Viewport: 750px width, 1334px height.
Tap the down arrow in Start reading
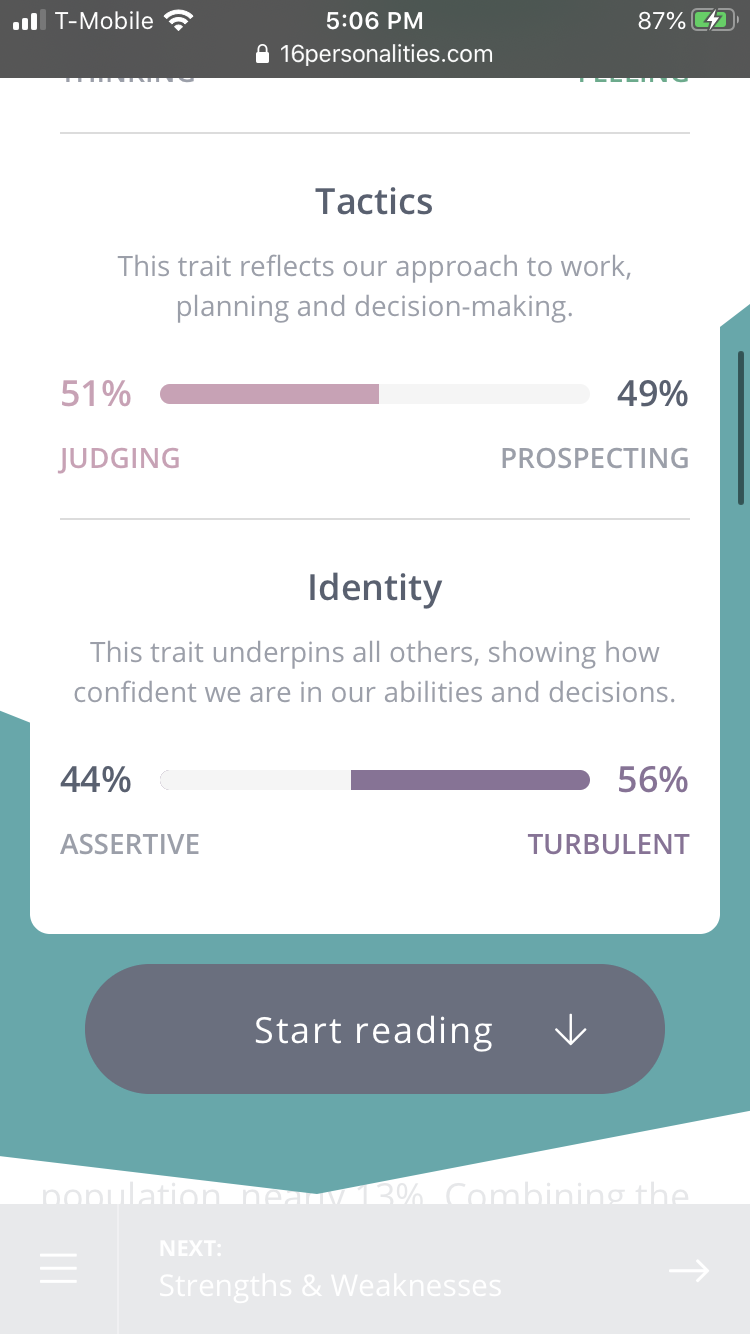point(571,1030)
